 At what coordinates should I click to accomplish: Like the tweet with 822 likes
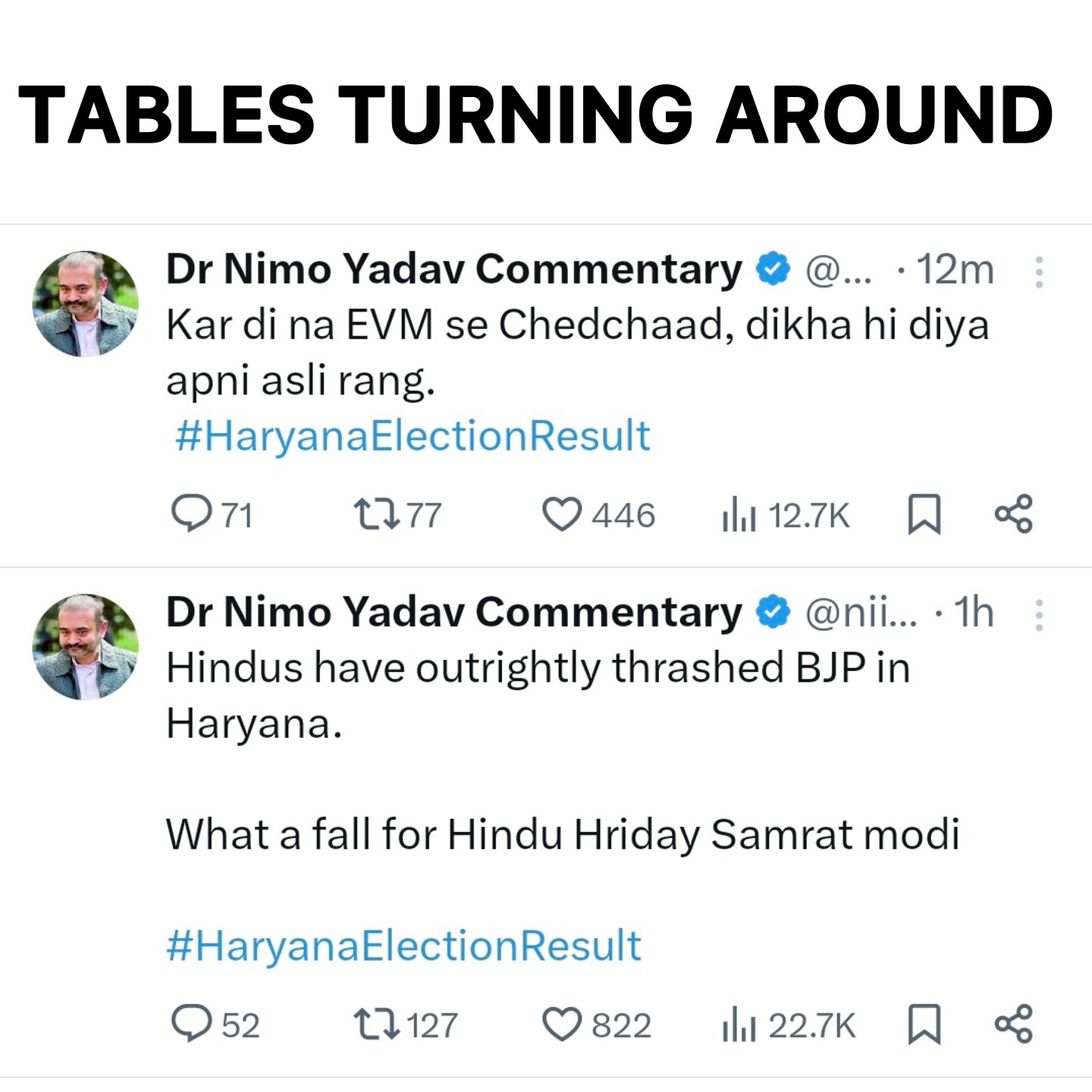(562, 1024)
